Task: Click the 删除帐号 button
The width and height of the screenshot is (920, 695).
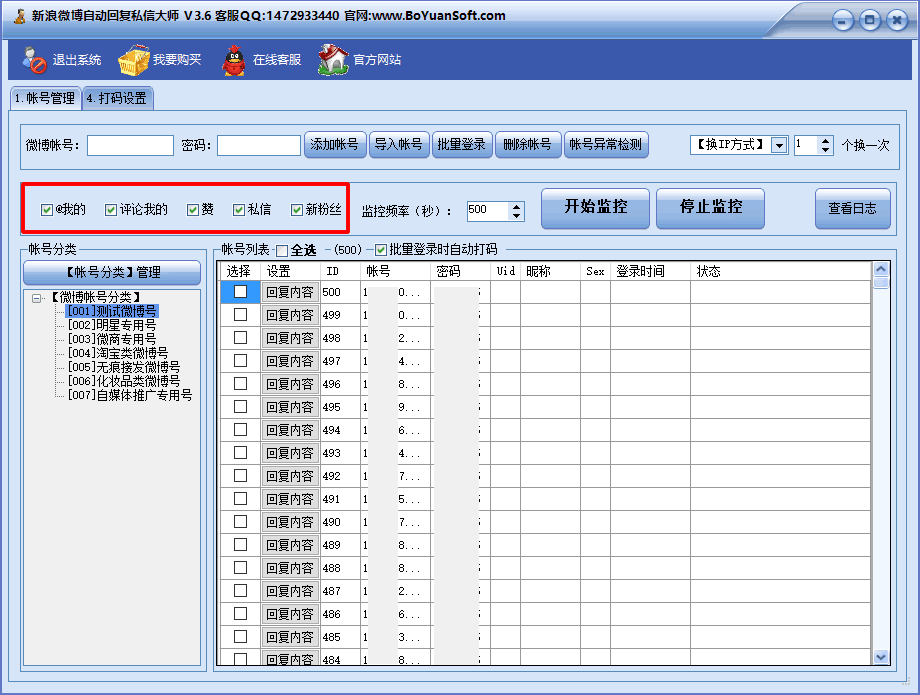Action: point(528,145)
